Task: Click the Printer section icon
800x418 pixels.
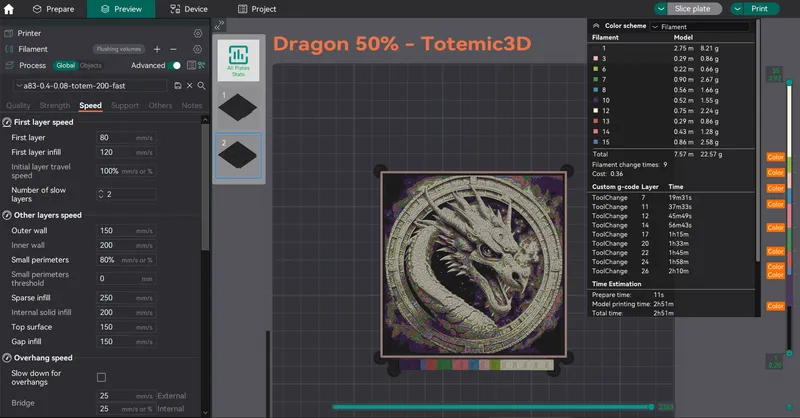Action: point(9,33)
